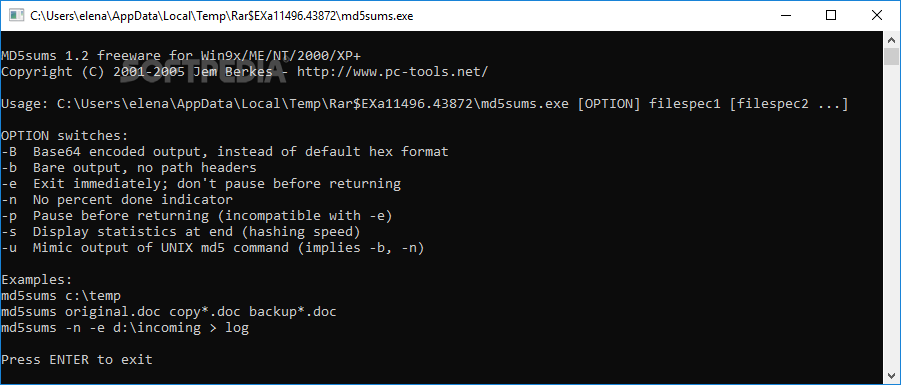Click the Press ENTER to exit prompt

(77, 360)
